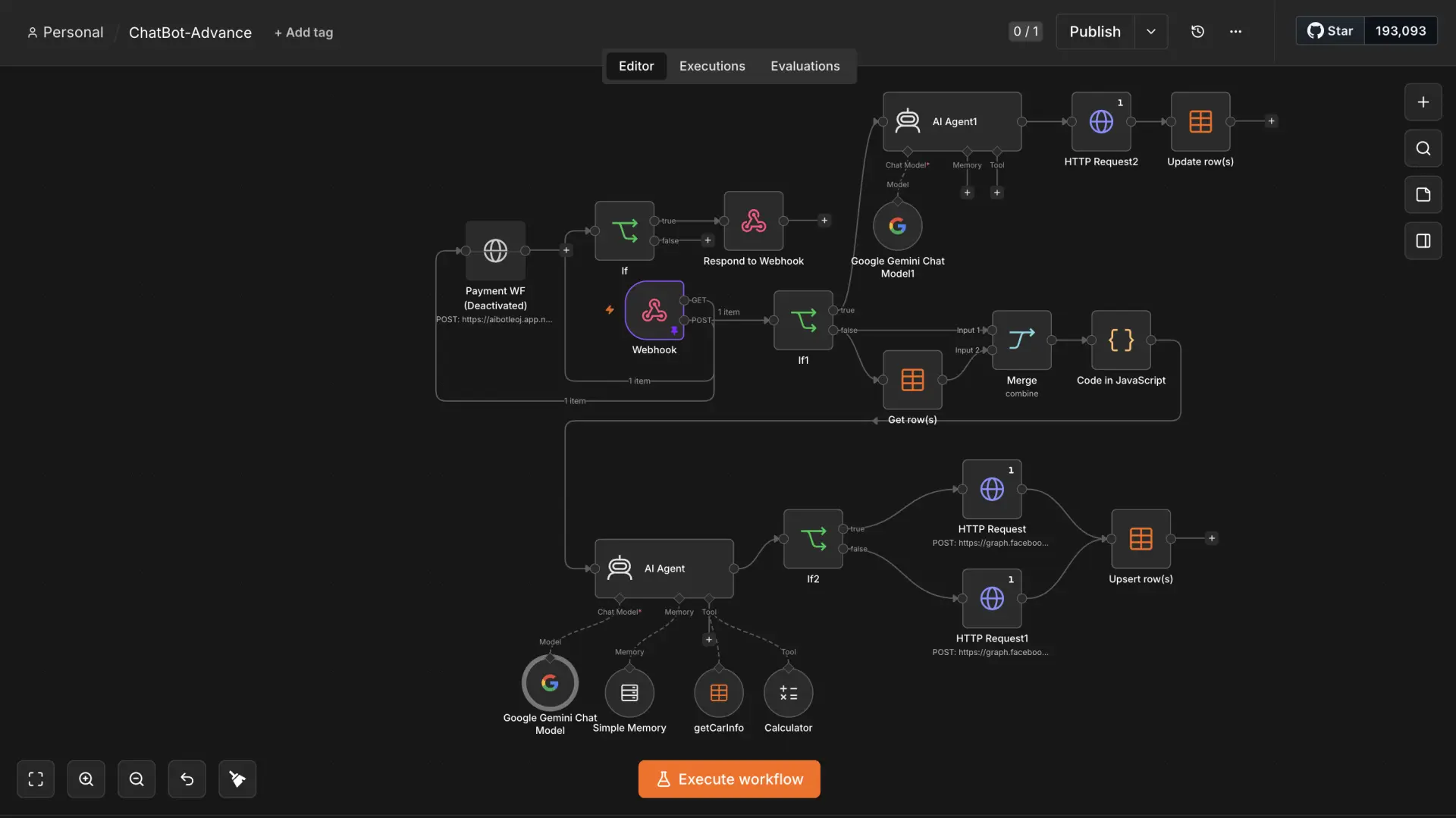Open the If1 node

(x=803, y=320)
